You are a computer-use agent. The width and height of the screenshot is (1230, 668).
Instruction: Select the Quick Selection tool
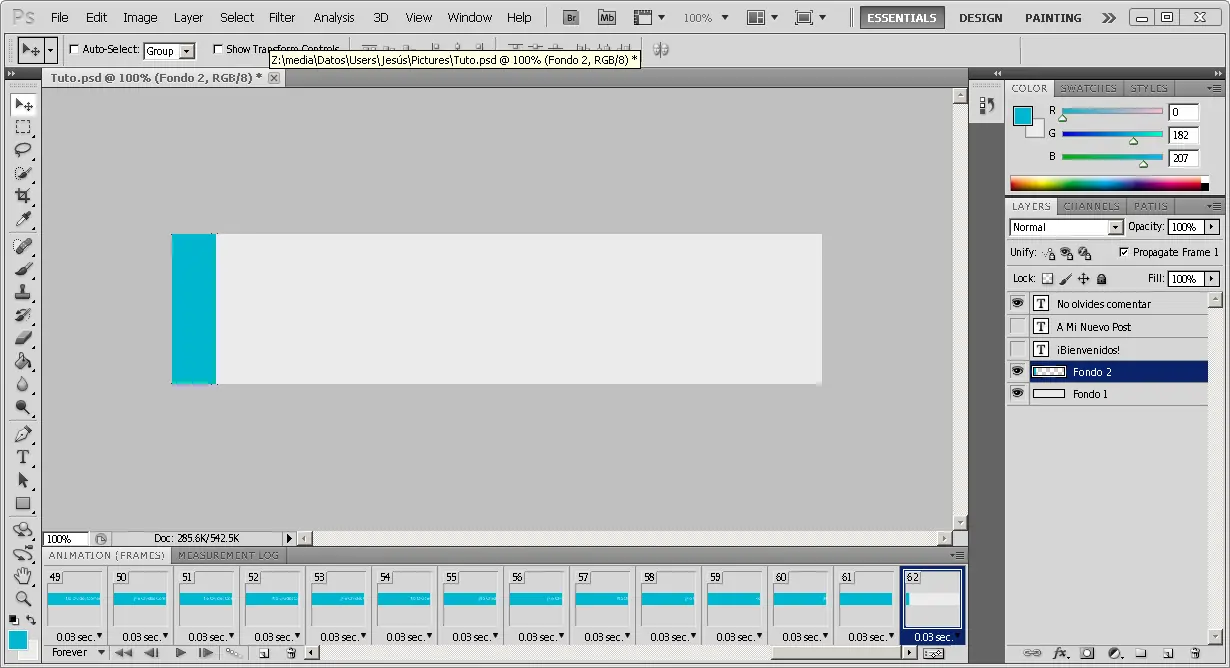23,173
